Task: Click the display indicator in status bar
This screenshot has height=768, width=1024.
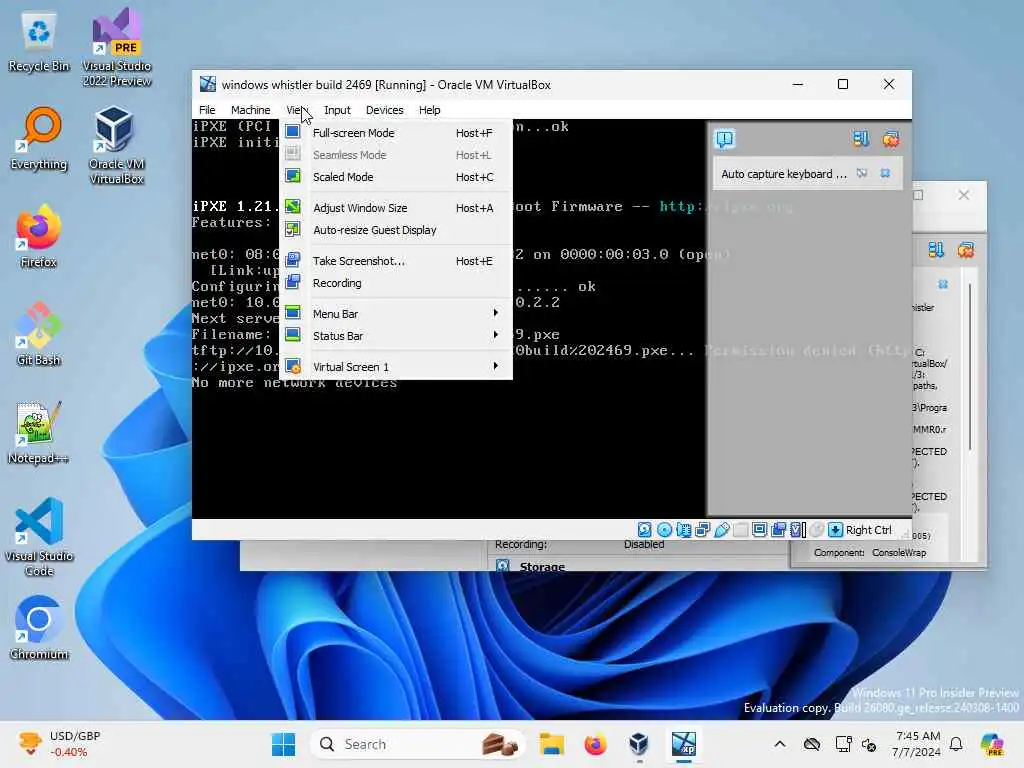Action: click(x=759, y=530)
